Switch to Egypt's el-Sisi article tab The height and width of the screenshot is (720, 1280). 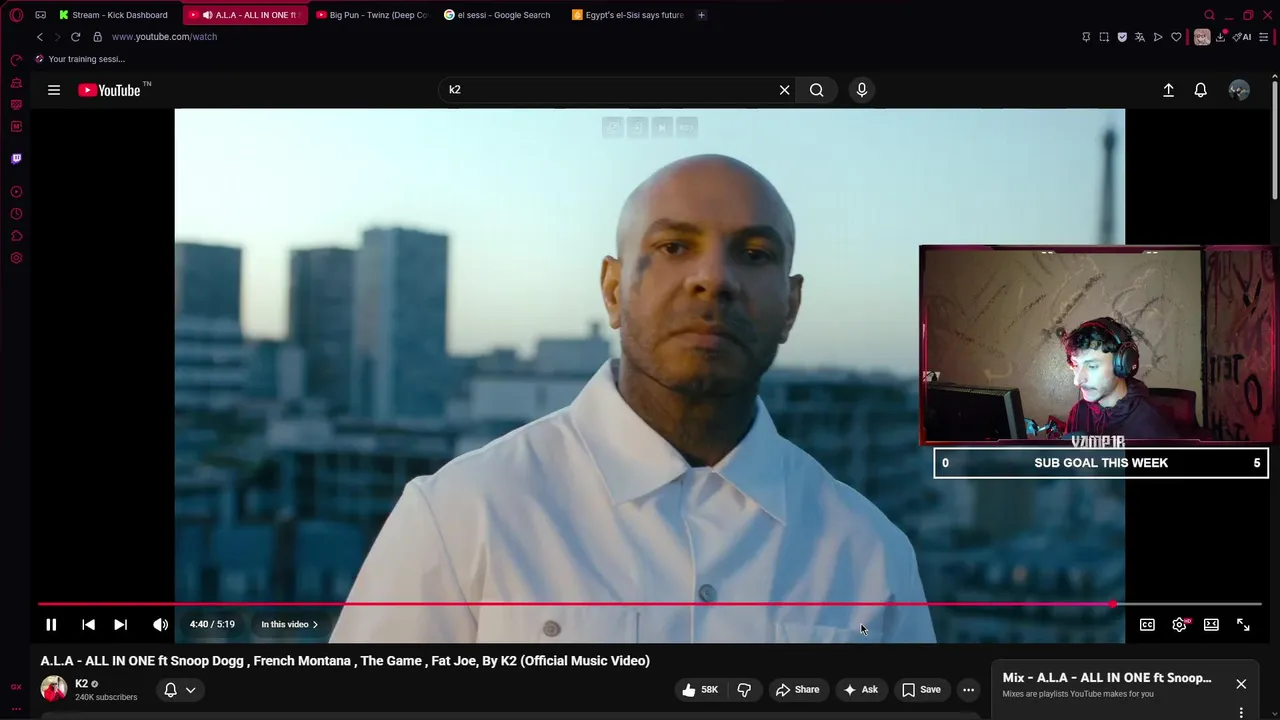628,15
